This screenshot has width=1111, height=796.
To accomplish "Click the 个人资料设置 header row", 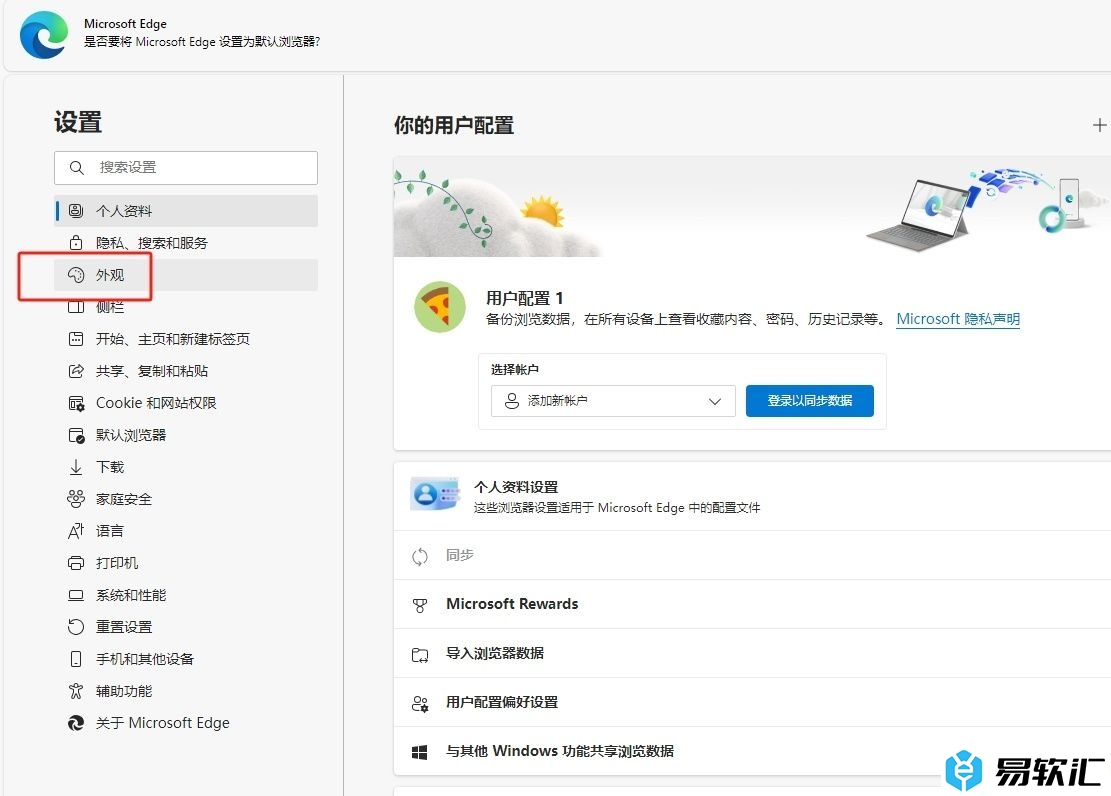I will (x=752, y=496).
